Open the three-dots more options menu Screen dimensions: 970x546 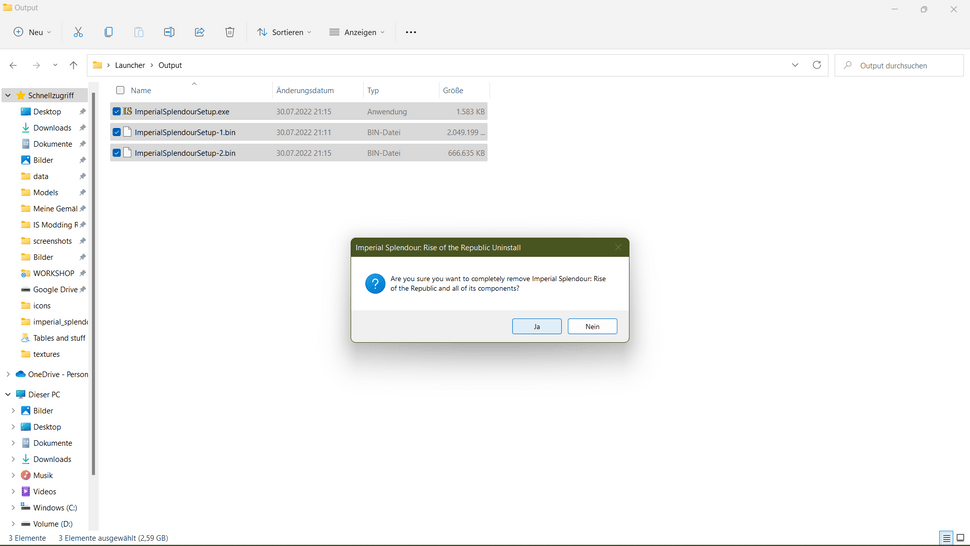click(410, 32)
